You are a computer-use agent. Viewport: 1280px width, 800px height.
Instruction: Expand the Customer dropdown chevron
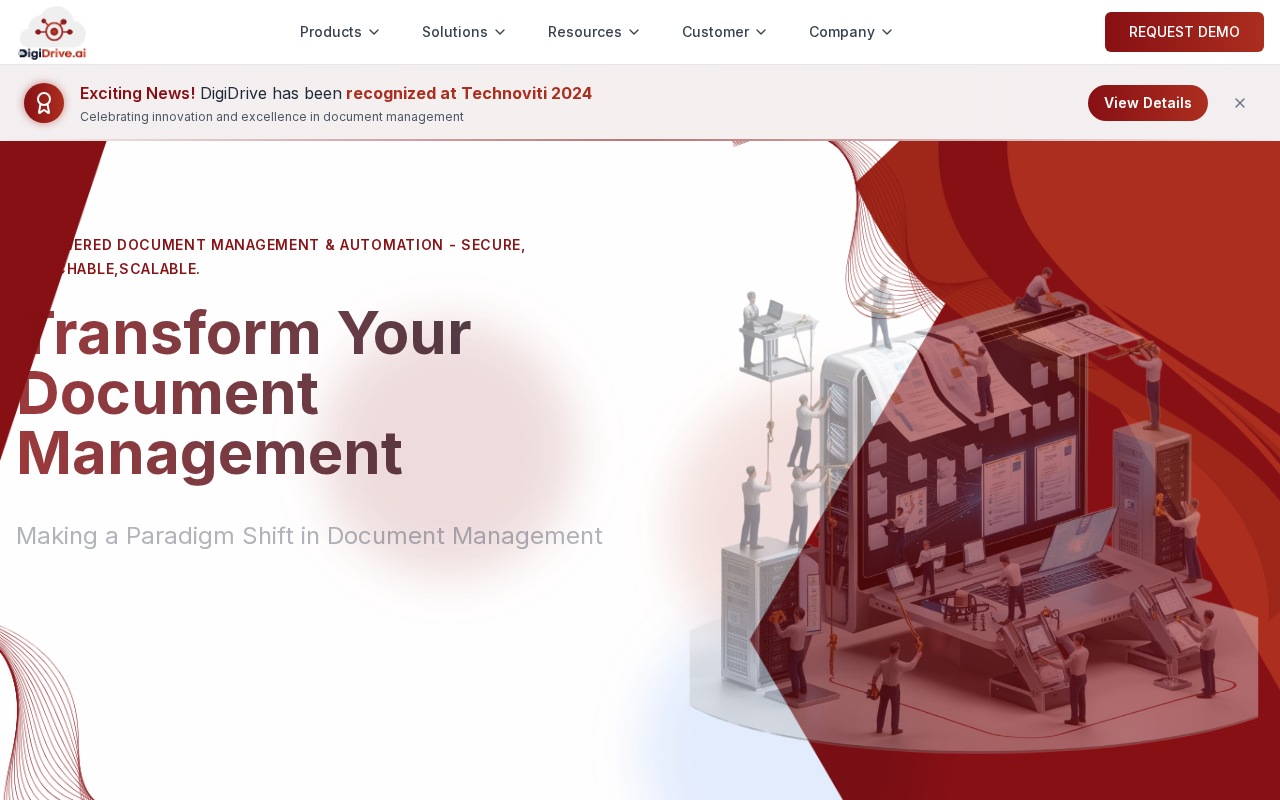click(x=761, y=32)
